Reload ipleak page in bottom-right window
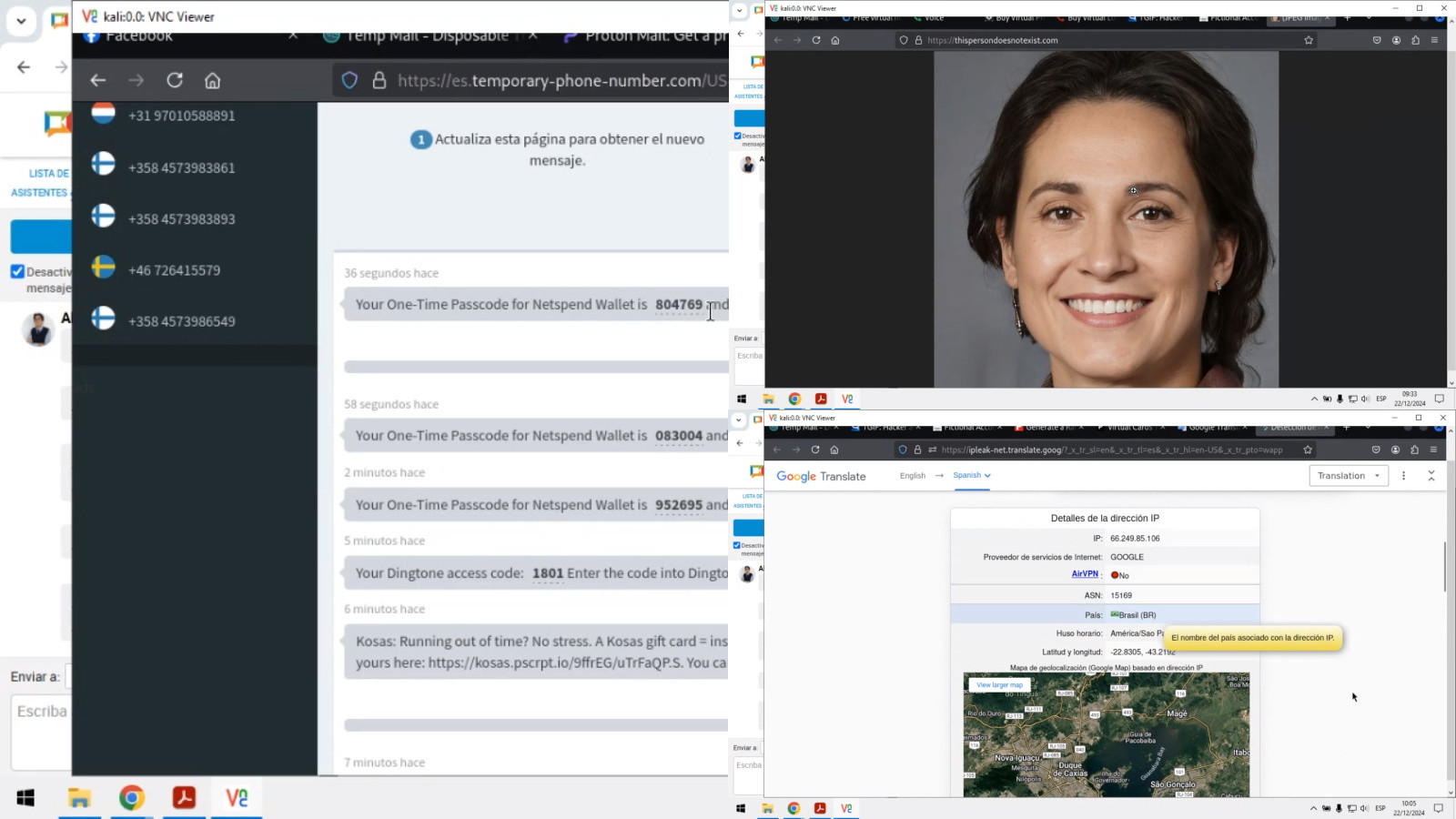The height and width of the screenshot is (819, 1456). tap(815, 450)
